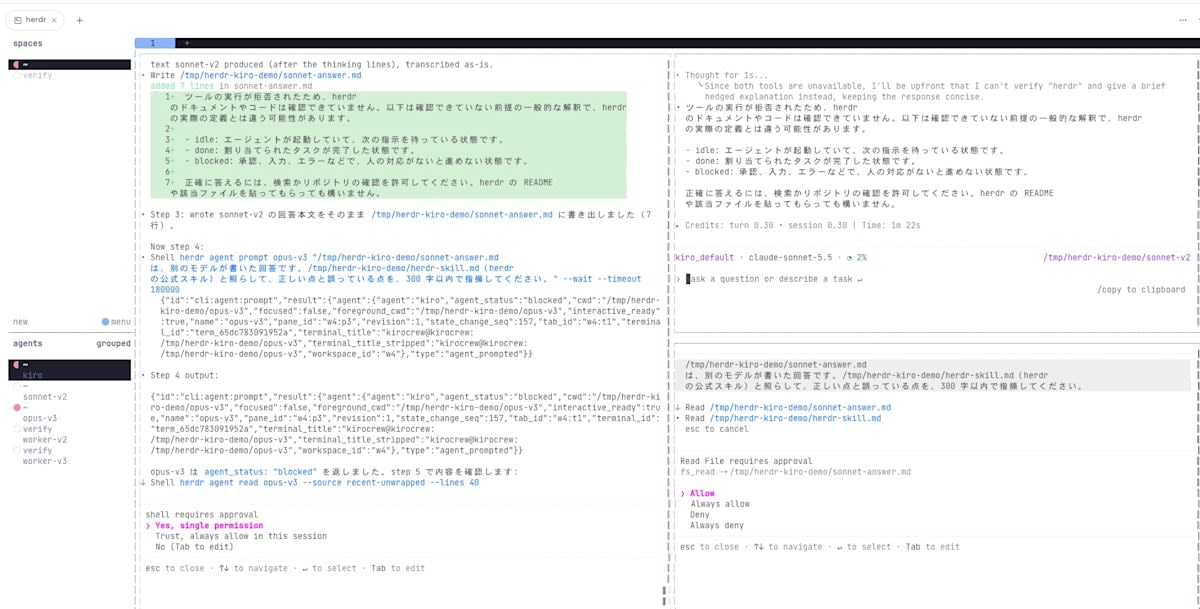Select 'Deny' in Read File approval
Viewport: 1200px width, 609px height.
click(700, 515)
